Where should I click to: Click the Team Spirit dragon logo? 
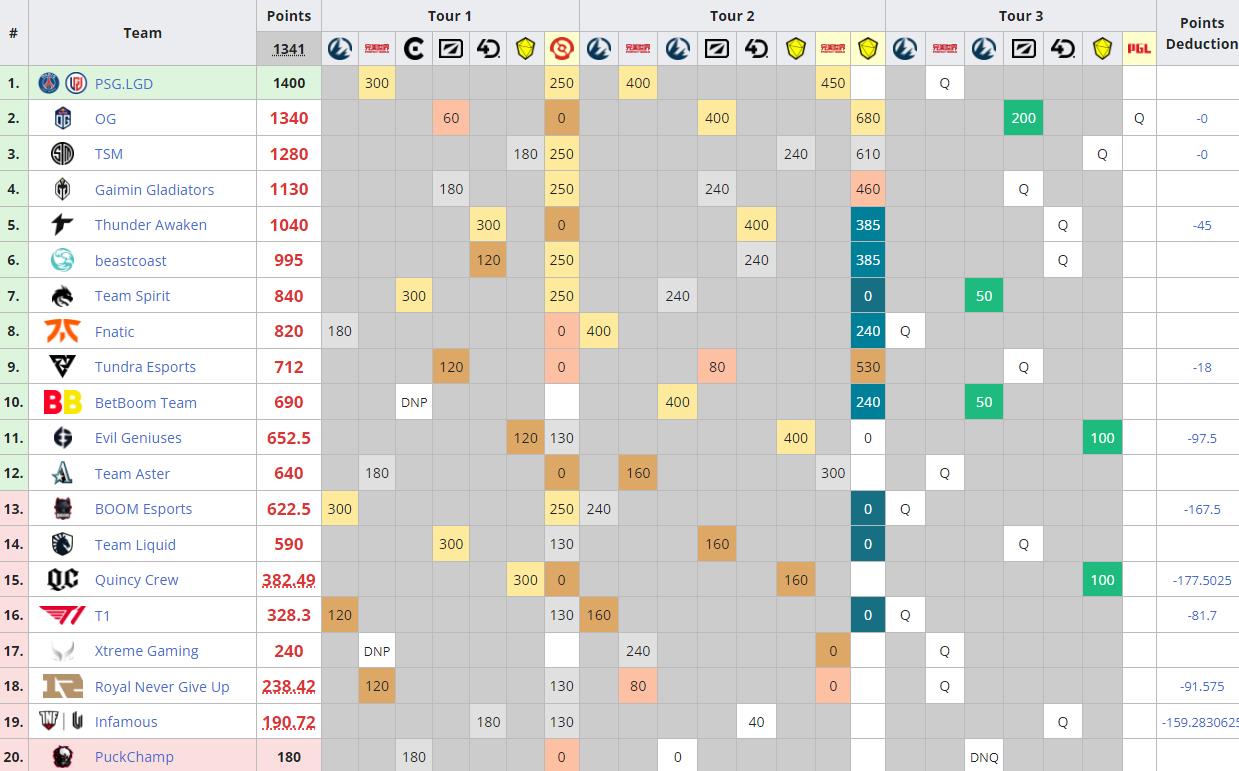[62, 296]
